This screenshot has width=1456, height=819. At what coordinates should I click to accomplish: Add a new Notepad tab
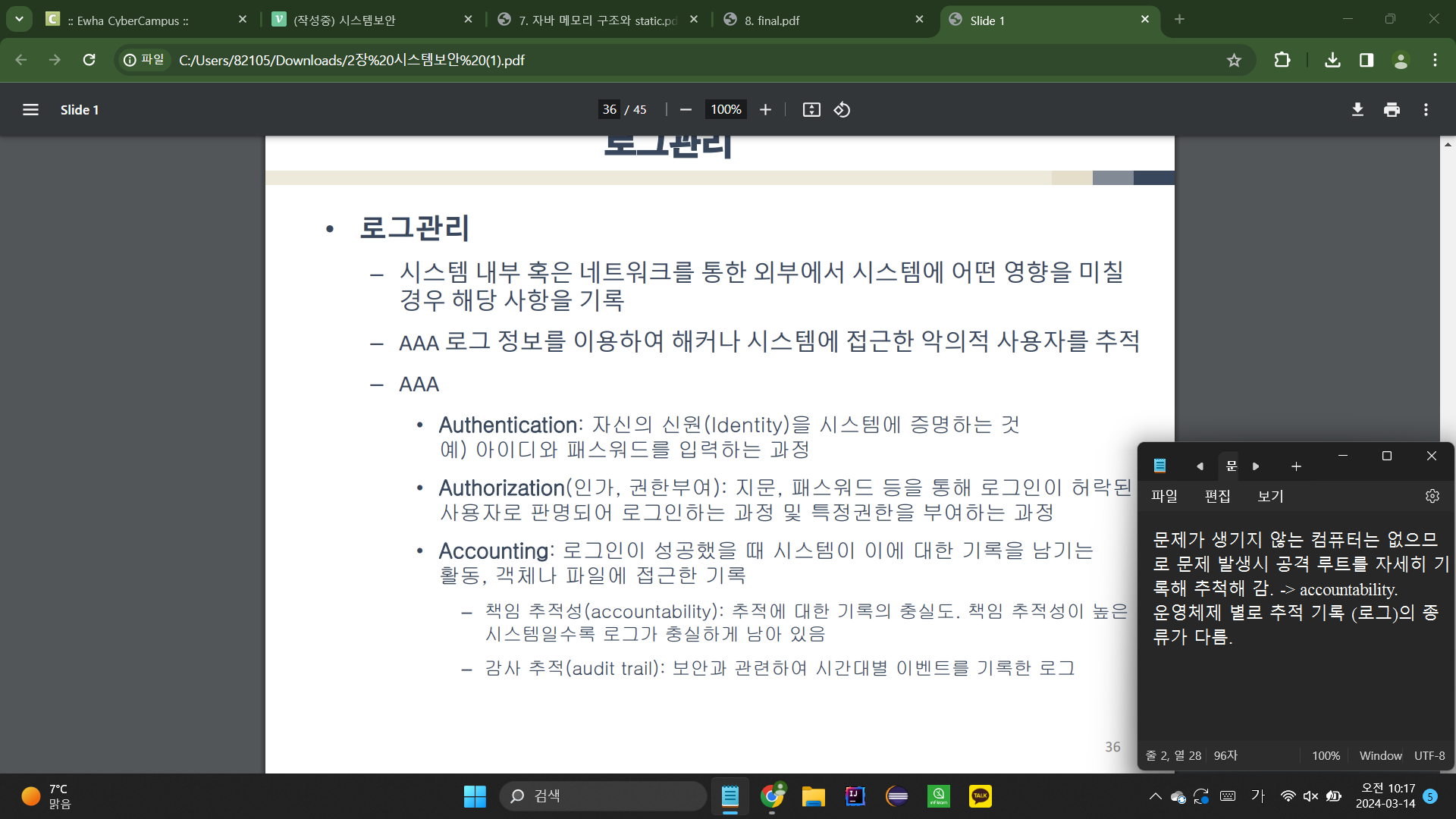[1296, 466]
